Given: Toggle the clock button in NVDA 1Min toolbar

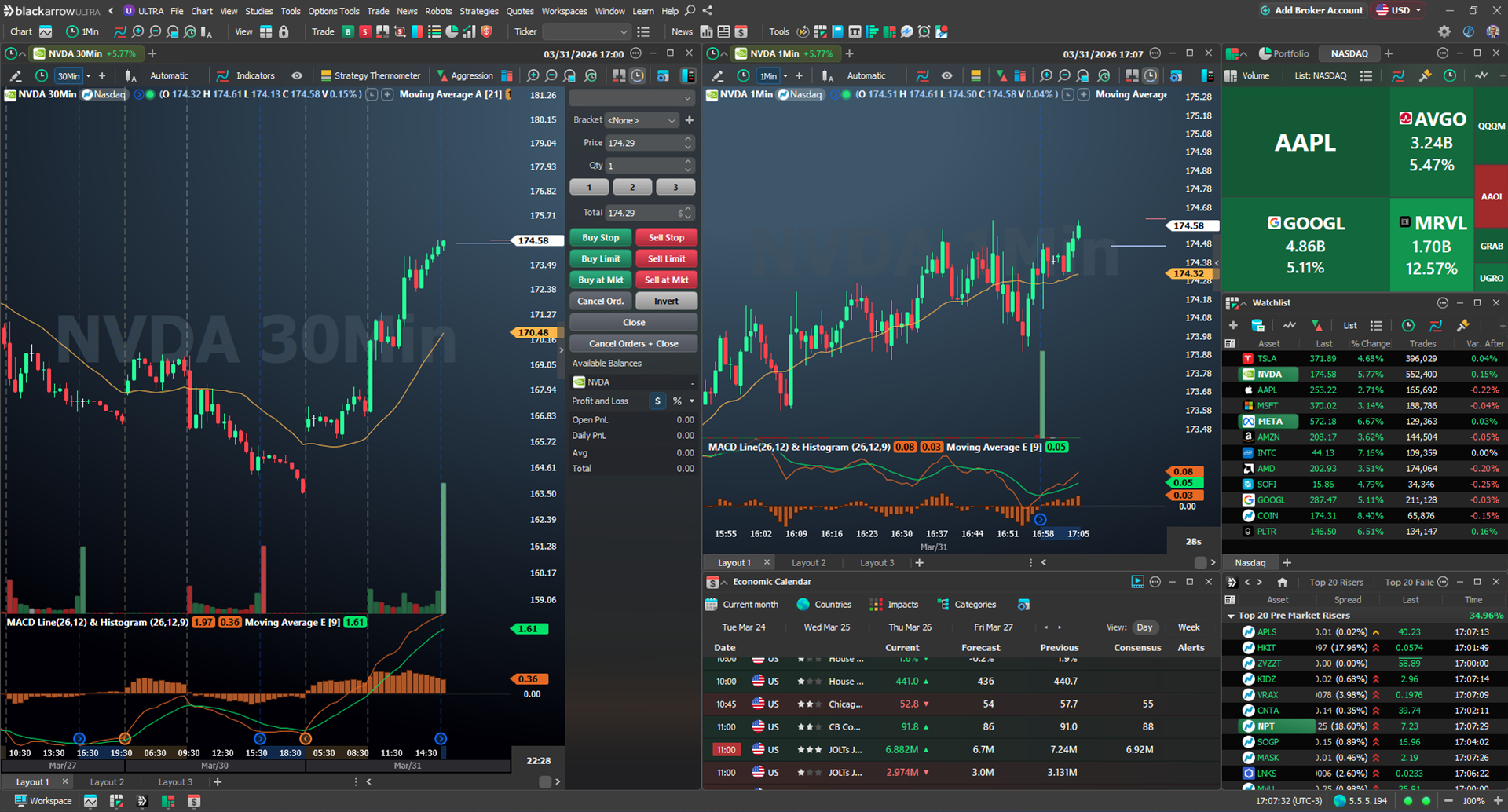Looking at the screenshot, I should coord(1151,76).
